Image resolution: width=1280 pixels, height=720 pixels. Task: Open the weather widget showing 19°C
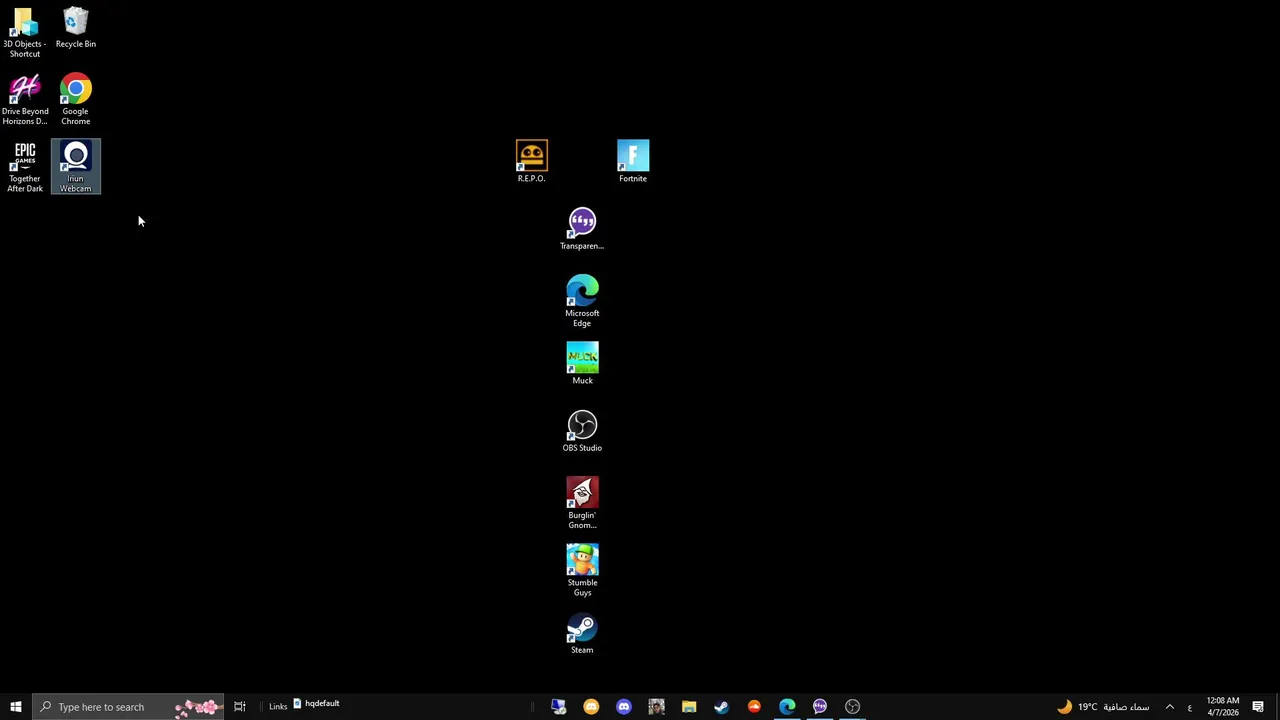(x=1103, y=707)
